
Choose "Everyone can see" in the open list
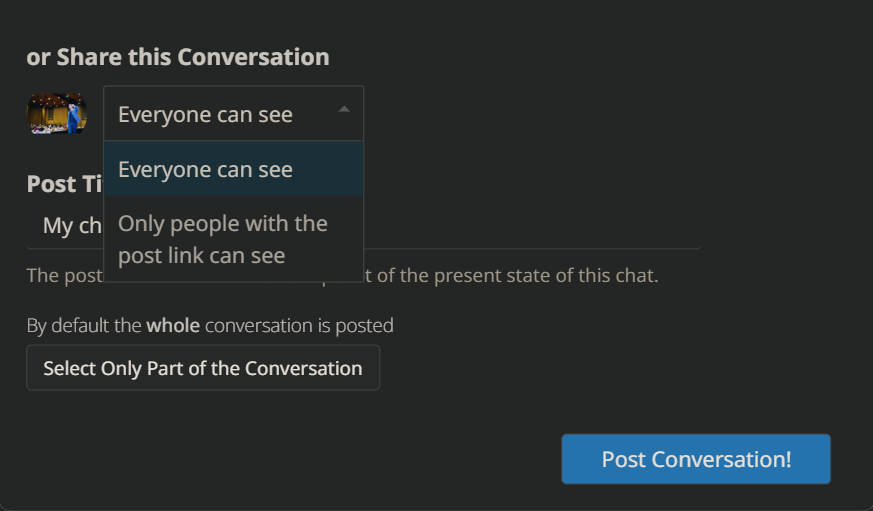[233, 169]
